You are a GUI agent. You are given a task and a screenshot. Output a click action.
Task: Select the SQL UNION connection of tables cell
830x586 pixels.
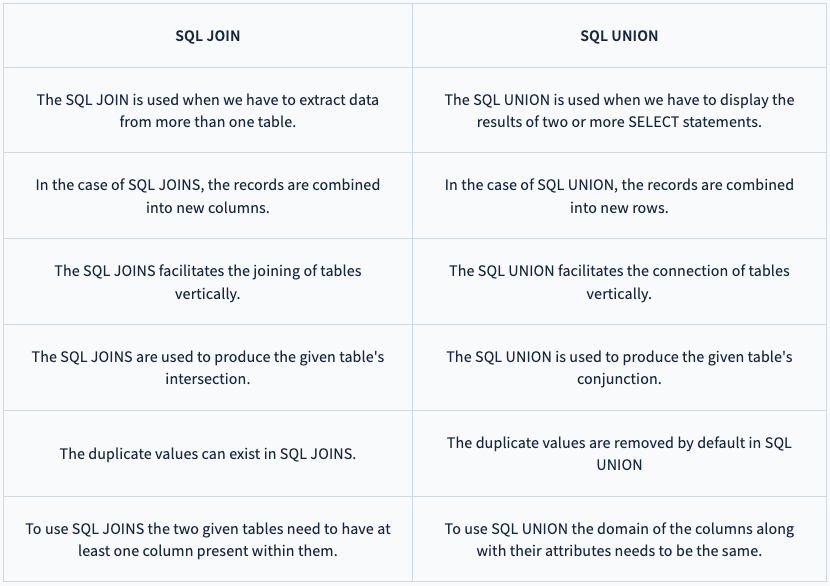[619, 282]
